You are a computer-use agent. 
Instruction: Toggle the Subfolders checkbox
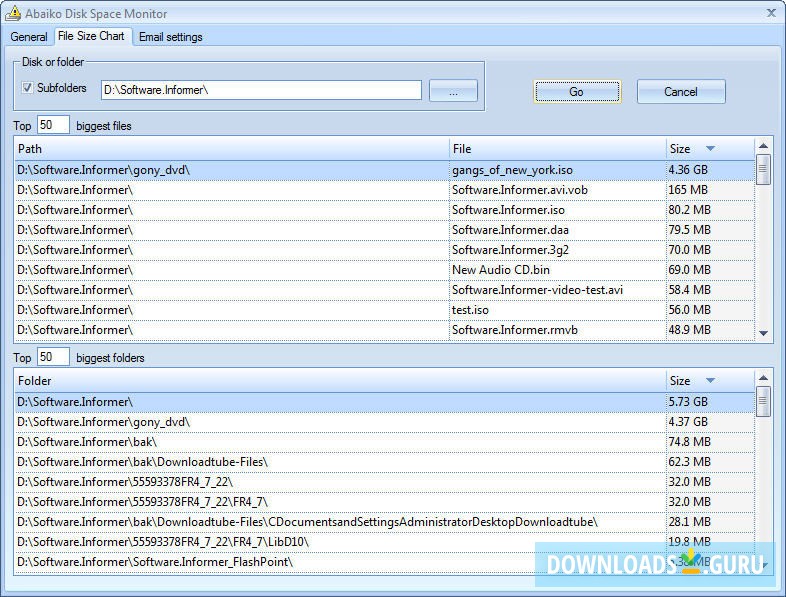(28, 88)
